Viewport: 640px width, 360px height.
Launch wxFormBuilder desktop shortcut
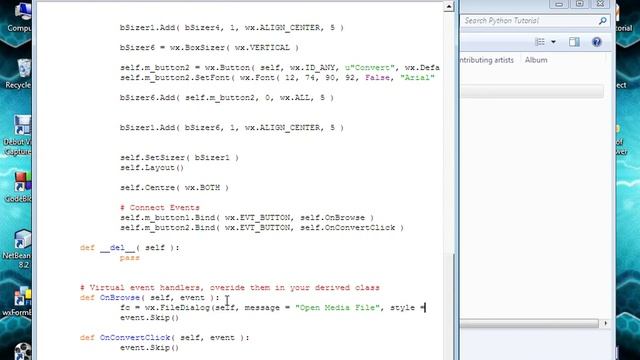(17, 302)
